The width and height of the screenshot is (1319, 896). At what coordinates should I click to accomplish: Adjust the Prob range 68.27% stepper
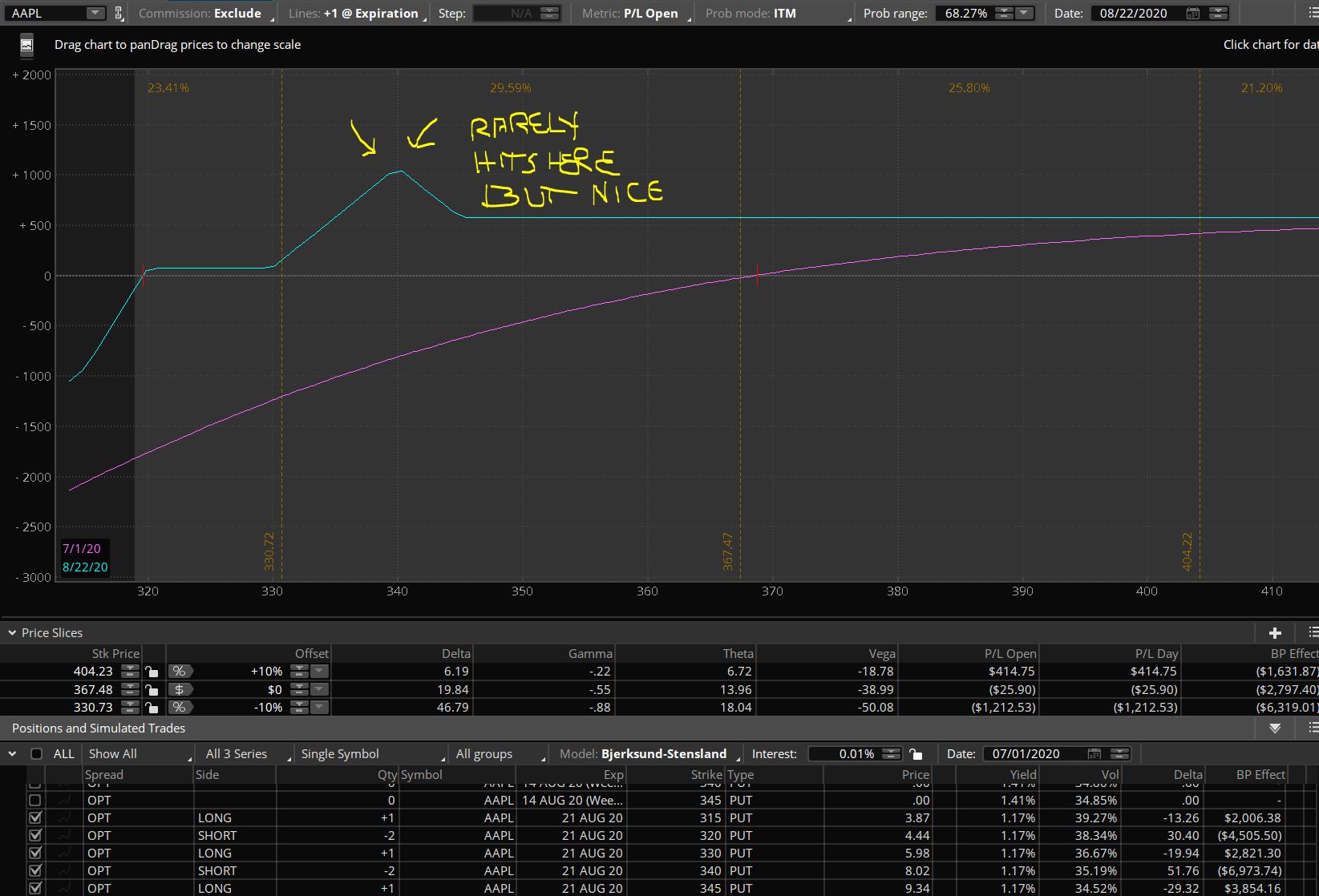[1004, 14]
